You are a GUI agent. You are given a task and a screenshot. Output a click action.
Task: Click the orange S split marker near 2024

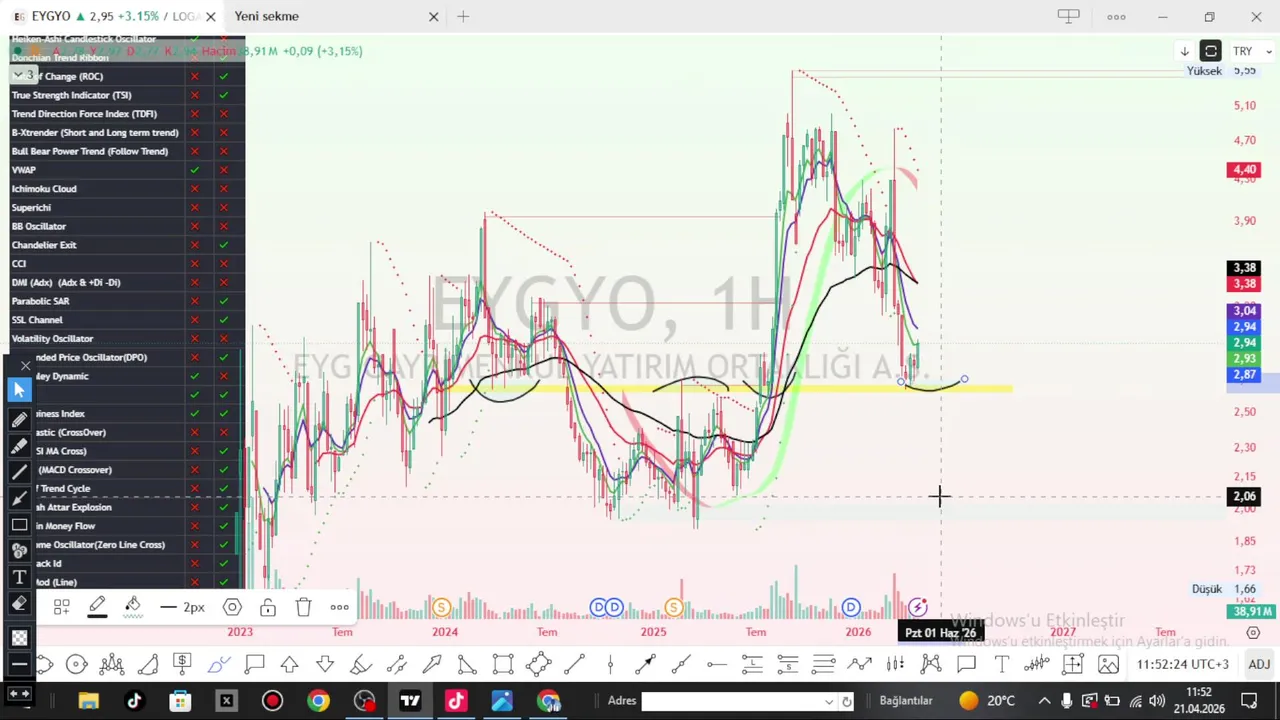click(441, 607)
